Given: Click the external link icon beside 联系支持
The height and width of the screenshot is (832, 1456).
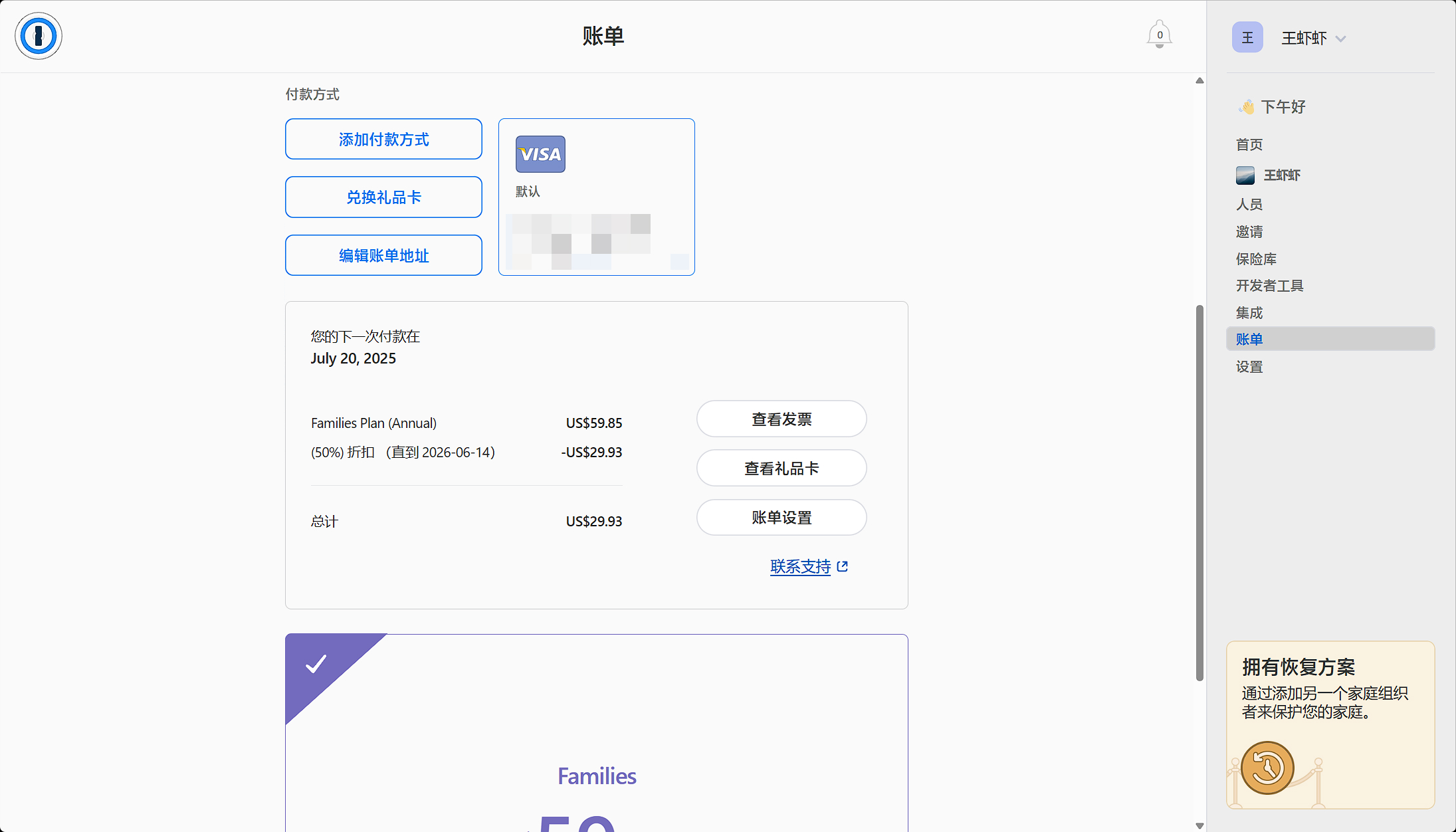Looking at the screenshot, I should coord(843,566).
